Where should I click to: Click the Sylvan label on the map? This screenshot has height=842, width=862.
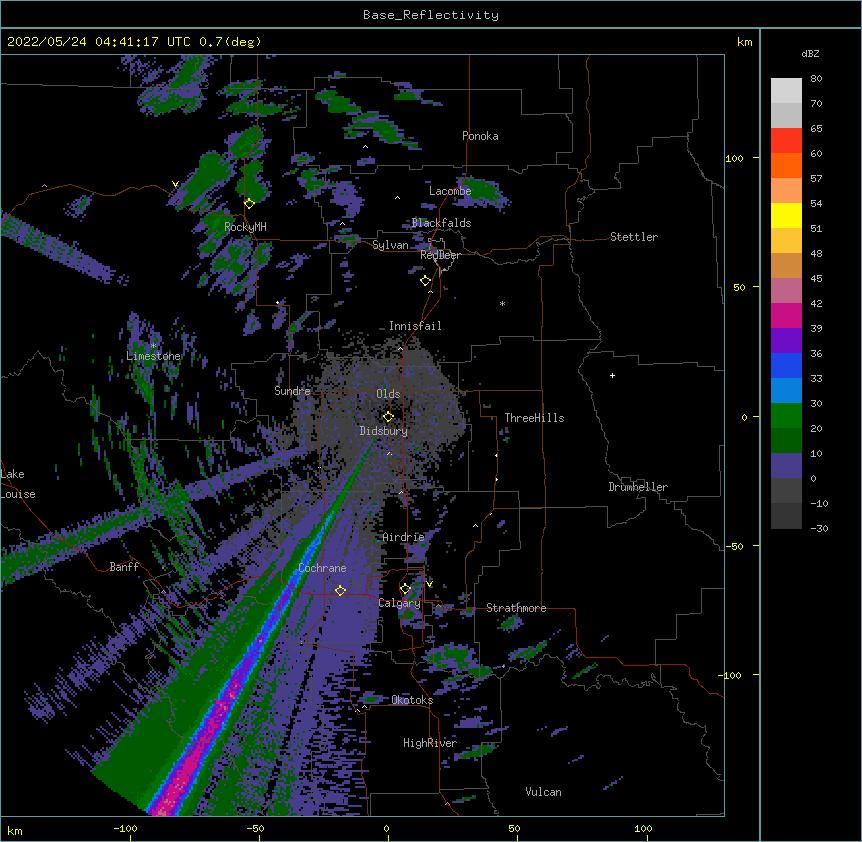pos(390,245)
